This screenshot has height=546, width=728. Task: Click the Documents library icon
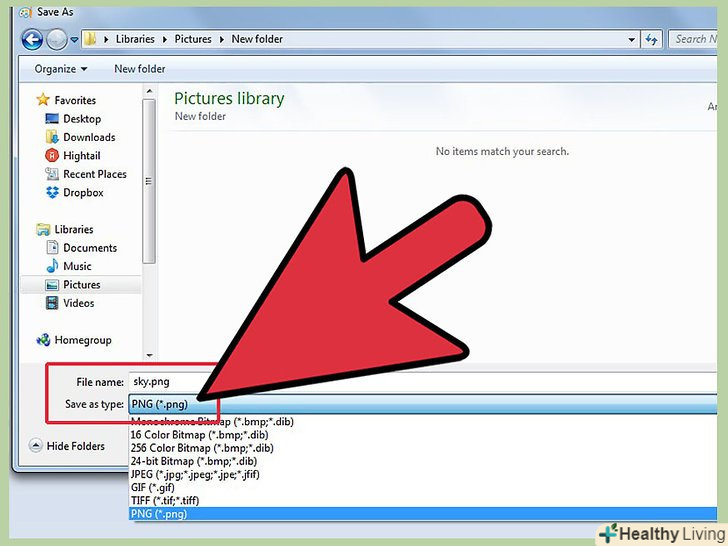[x=52, y=247]
